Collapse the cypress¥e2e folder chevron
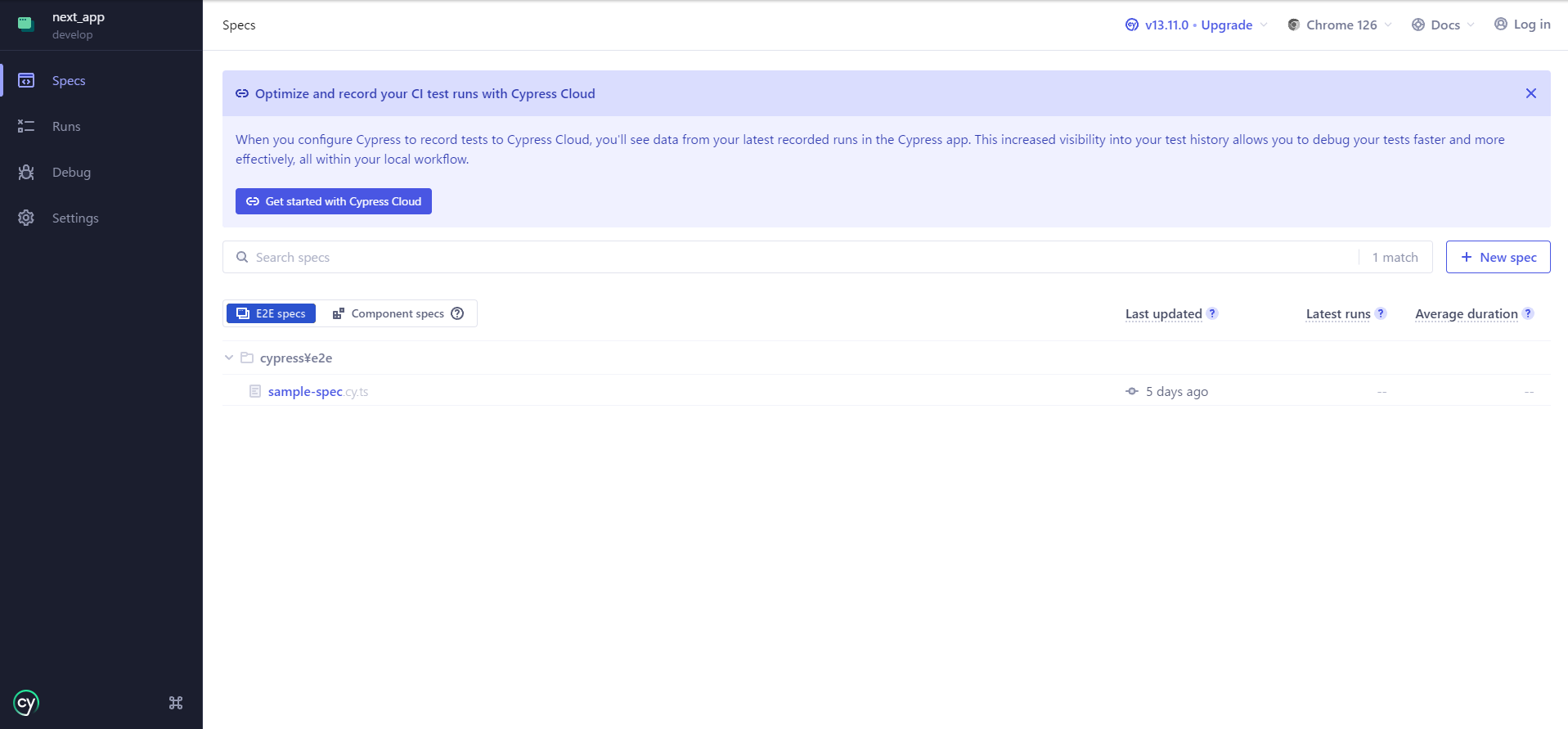Screen dimensions: 1568x729 click(x=229, y=358)
